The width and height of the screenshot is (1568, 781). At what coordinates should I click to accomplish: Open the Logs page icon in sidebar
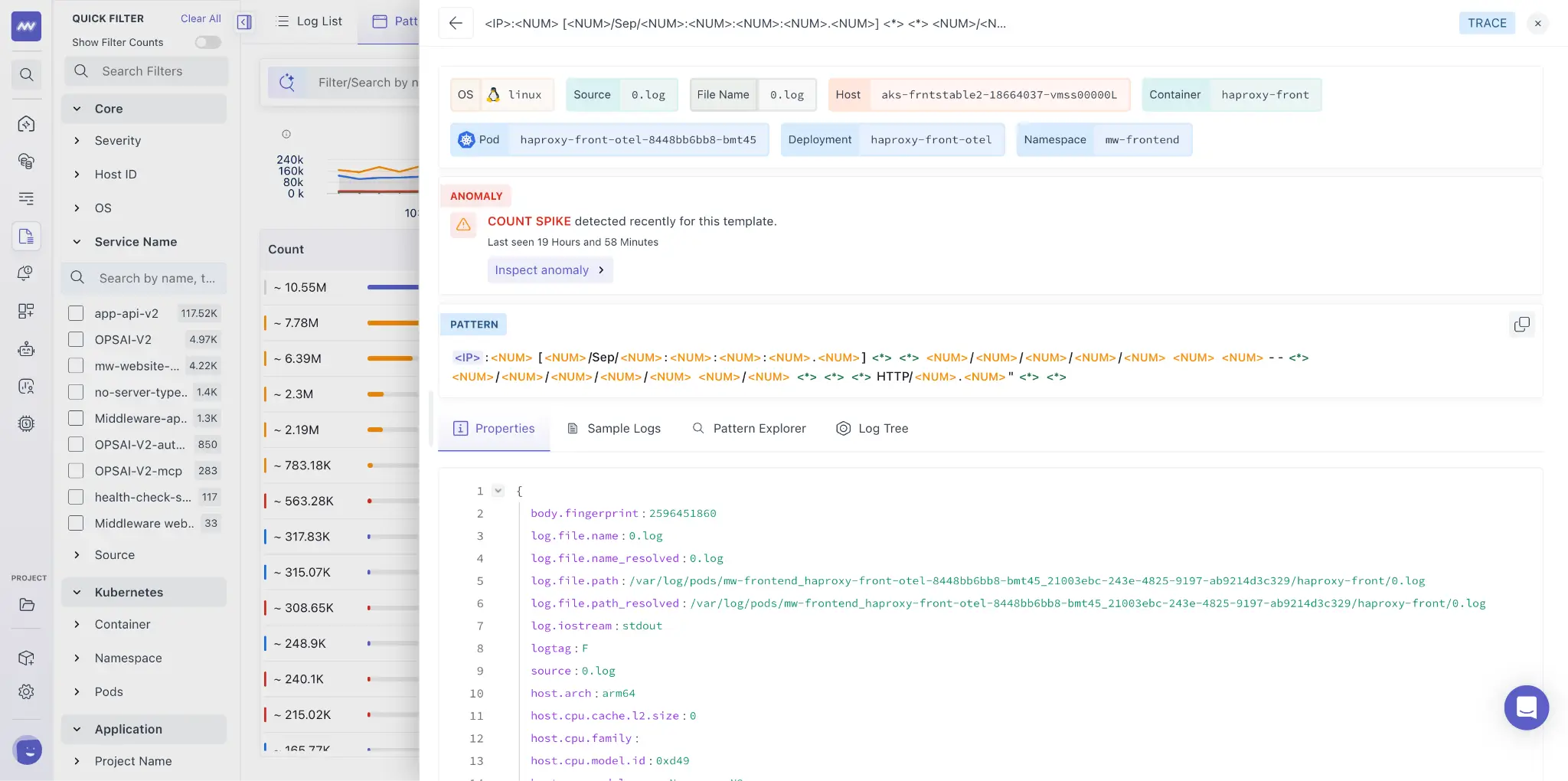tap(26, 236)
